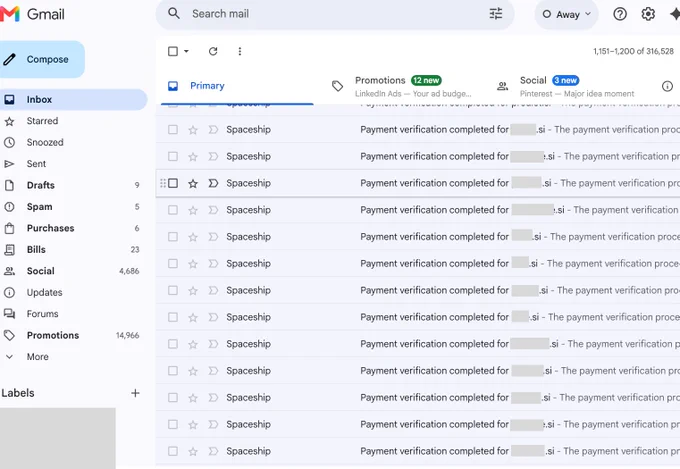The image size is (680, 469).
Task: Create a new label with plus icon
Action: tap(135, 393)
